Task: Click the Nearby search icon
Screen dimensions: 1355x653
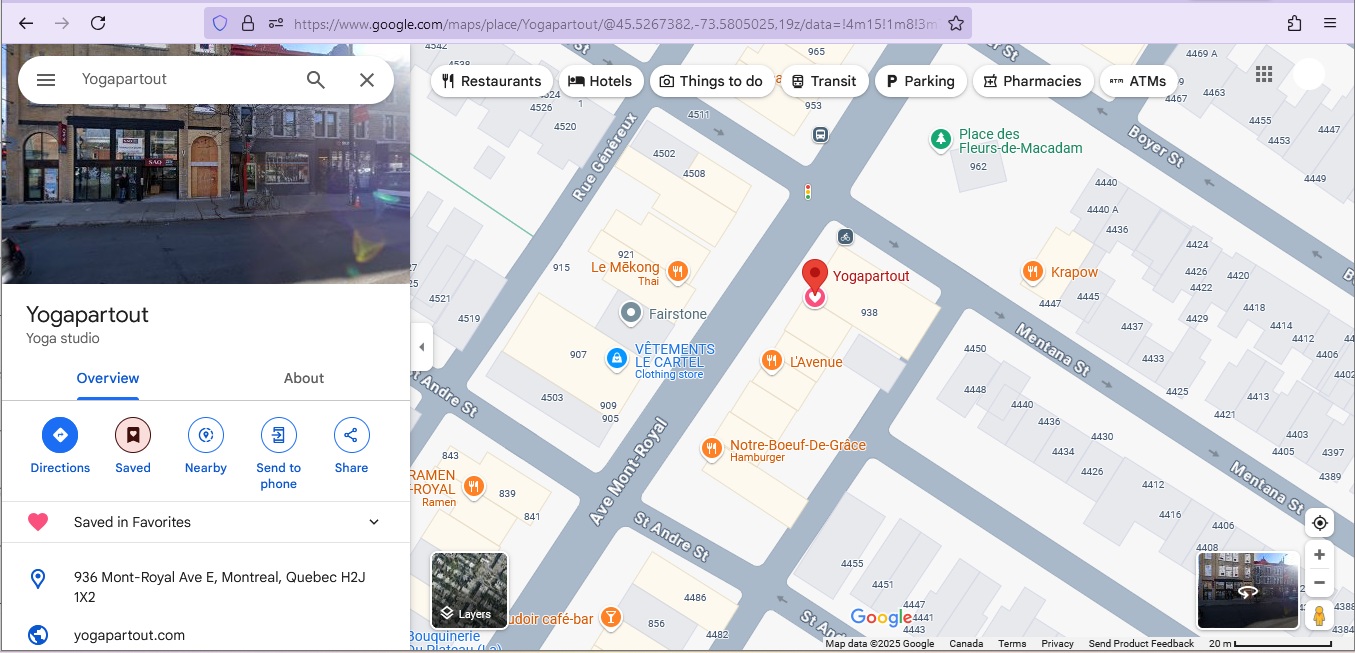Action: pos(206,436)
